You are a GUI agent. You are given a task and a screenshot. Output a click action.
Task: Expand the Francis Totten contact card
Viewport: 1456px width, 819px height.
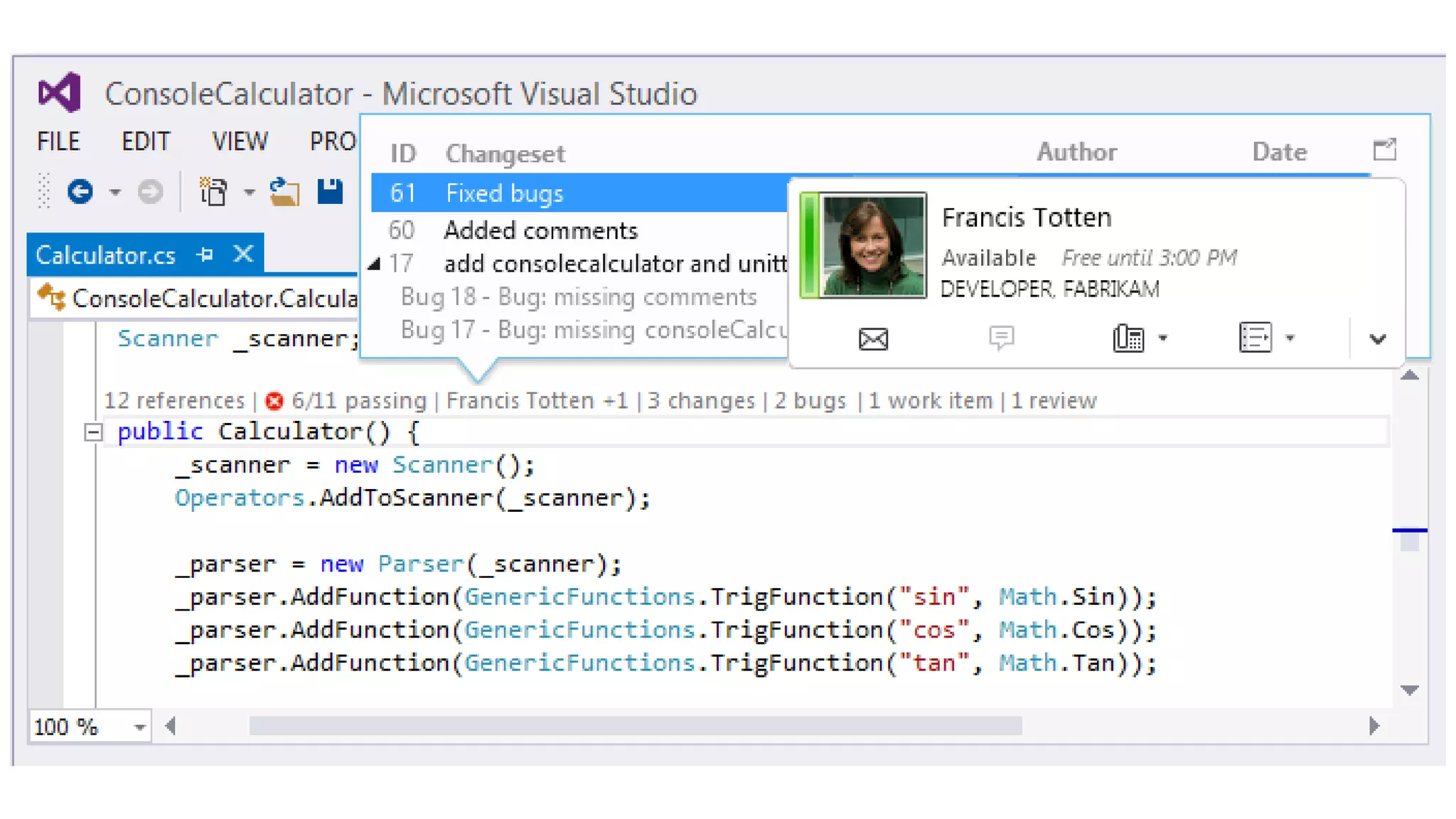(x=1377, y=339)
